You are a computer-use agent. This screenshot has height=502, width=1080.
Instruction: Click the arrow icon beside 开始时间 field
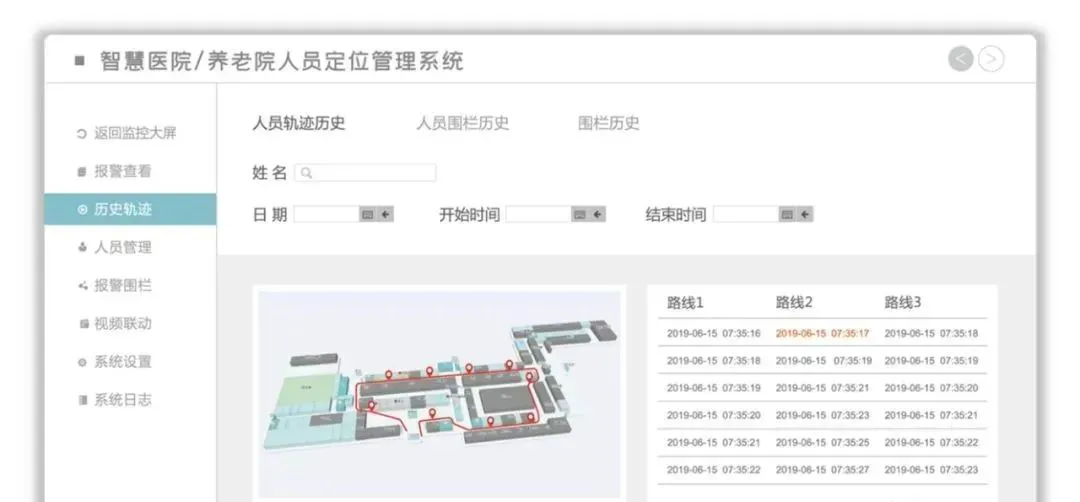(597, 214)
